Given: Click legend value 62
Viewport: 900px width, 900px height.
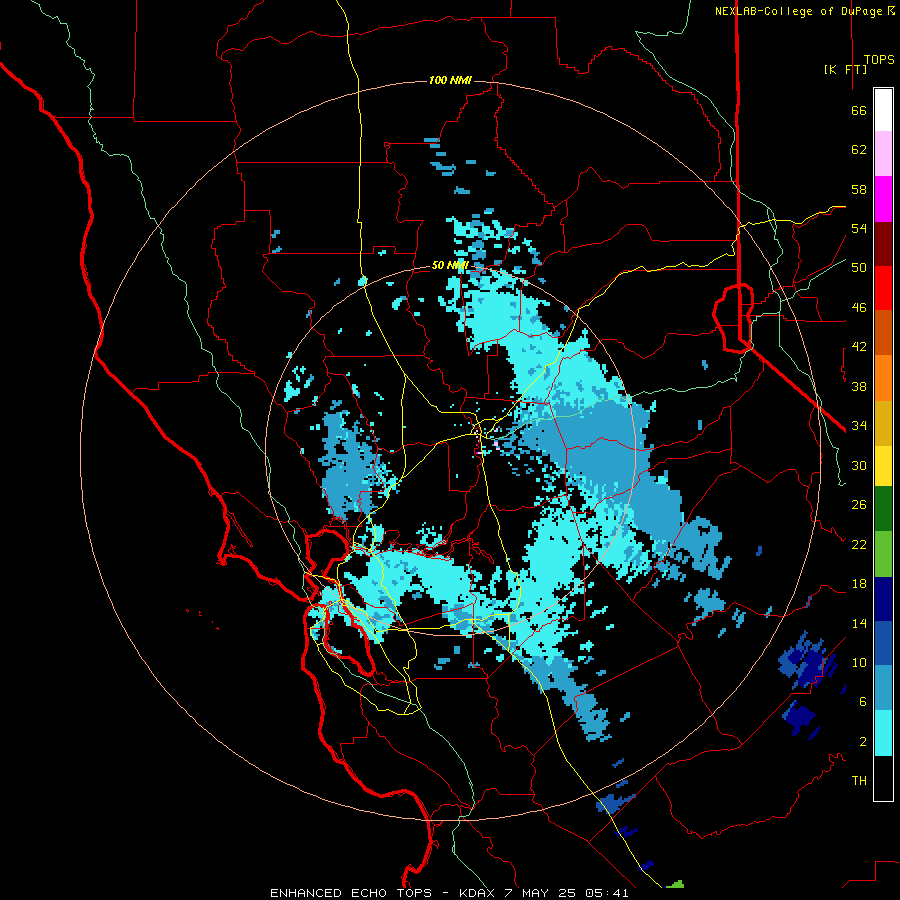Looking at the screenshot, I should point(859,150).
